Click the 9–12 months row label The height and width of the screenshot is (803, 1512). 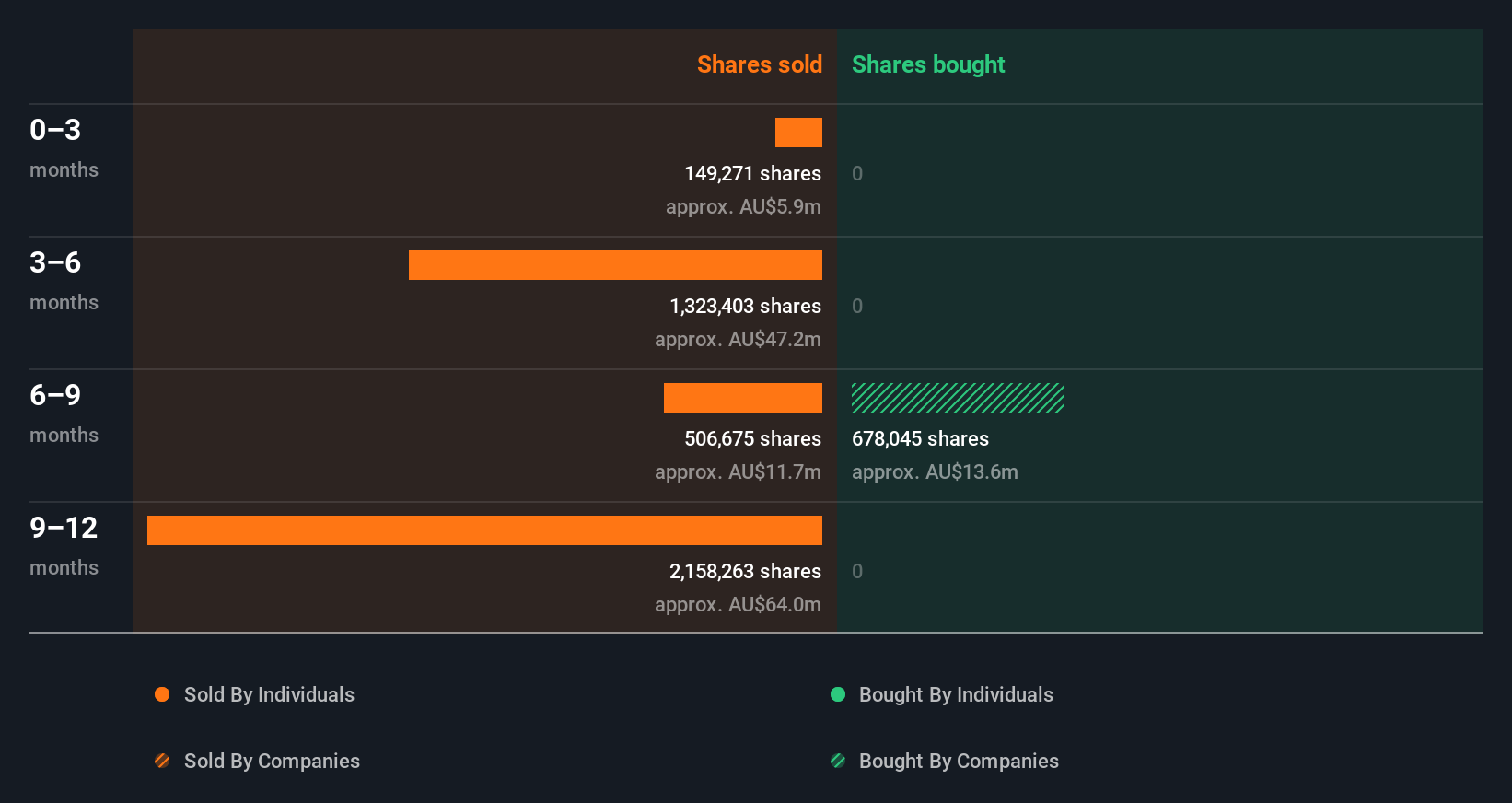click(64, 545)
